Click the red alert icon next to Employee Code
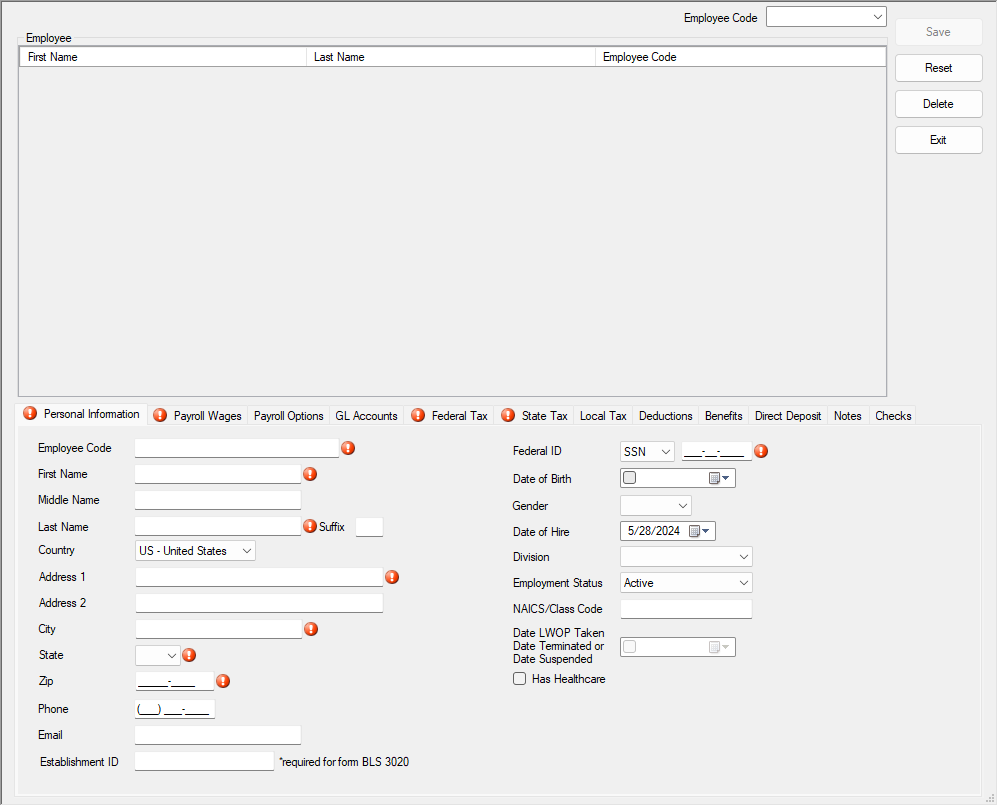Viewport: 998px width, 806px height. (348, 448)
